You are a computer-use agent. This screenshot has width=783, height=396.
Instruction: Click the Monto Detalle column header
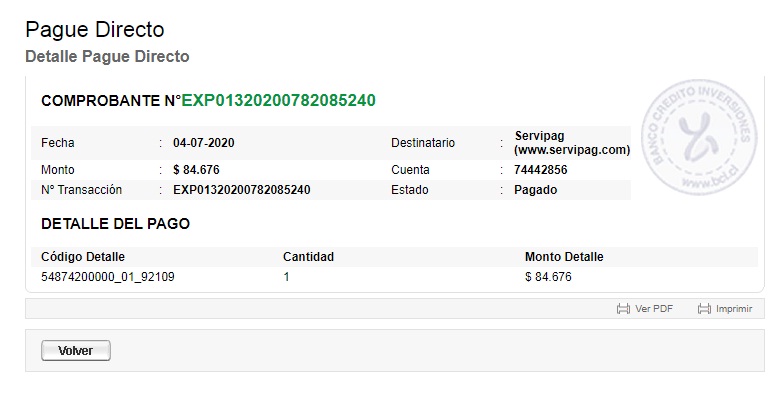coord(564,257)
